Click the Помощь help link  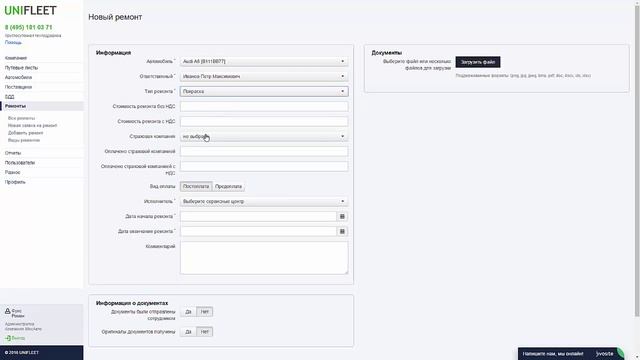click(13, 42)
